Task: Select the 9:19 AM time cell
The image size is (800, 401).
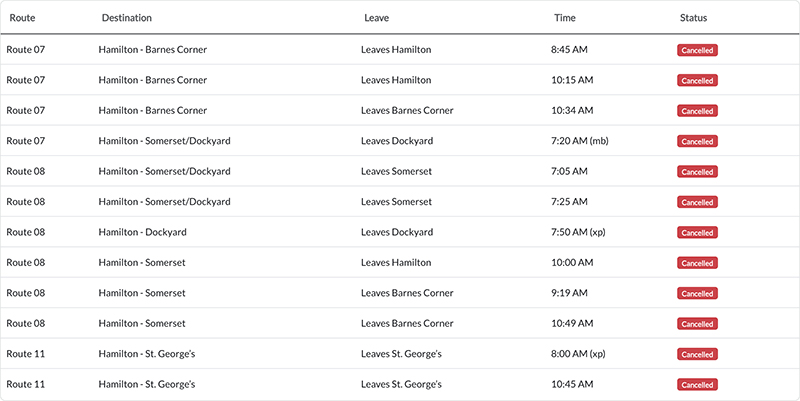Action: coord(572,293)
